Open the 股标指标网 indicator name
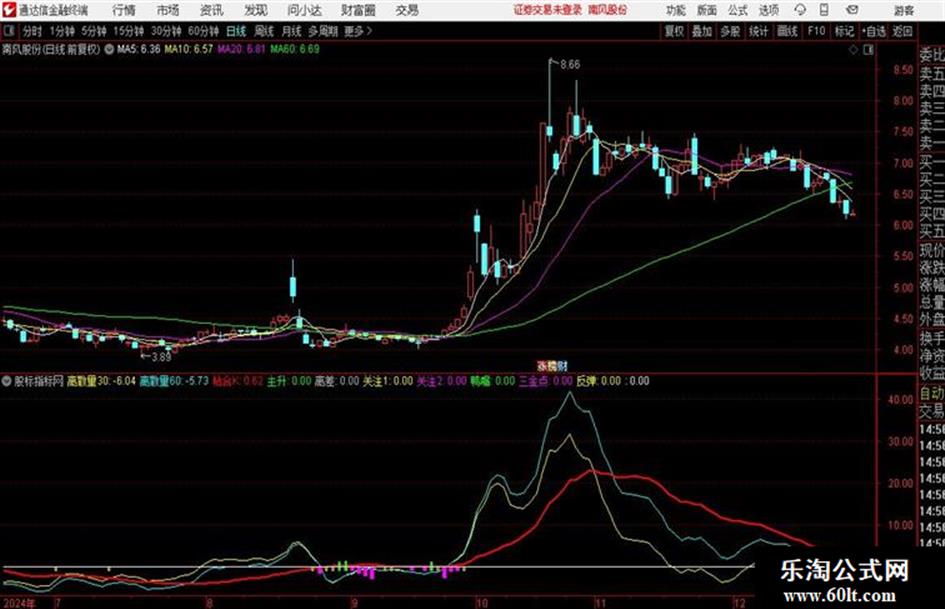 click(39, 381)
